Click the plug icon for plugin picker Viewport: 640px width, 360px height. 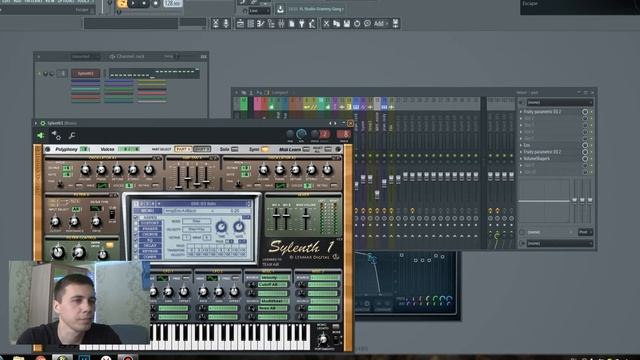pyautogui.click(x=302, y=24)
